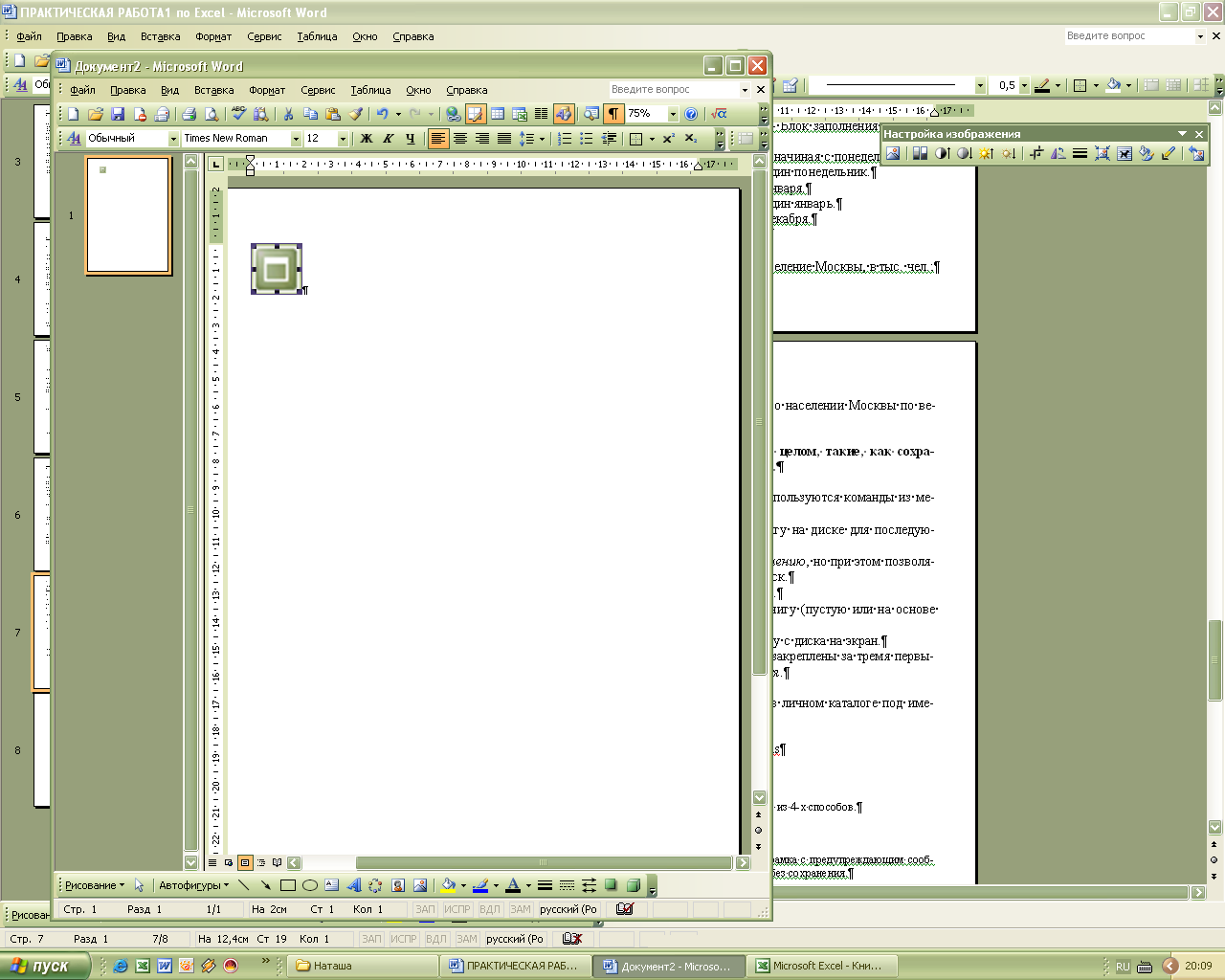Open font dropdown Times New Roman
The image size is (1225, 980).
[296, 139]
